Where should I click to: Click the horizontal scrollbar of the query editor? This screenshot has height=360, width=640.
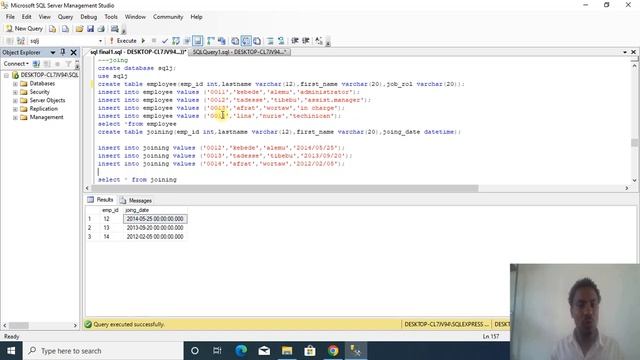(285, 188)
